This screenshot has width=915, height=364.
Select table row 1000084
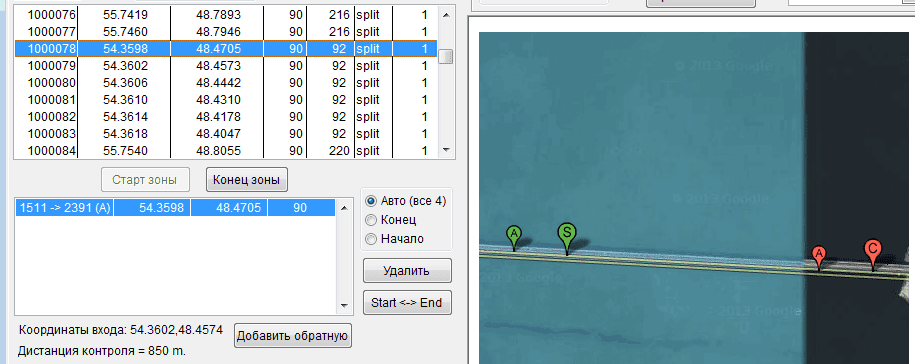[226, 150]
